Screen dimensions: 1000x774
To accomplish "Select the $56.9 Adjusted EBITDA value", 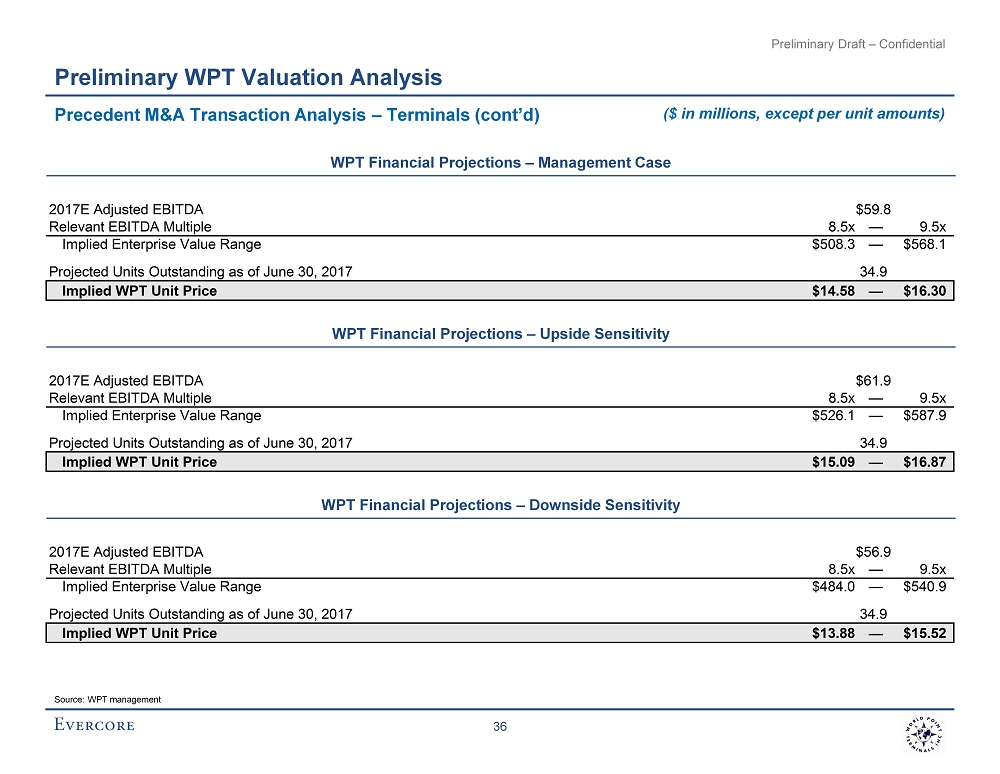I will point(874,552).
